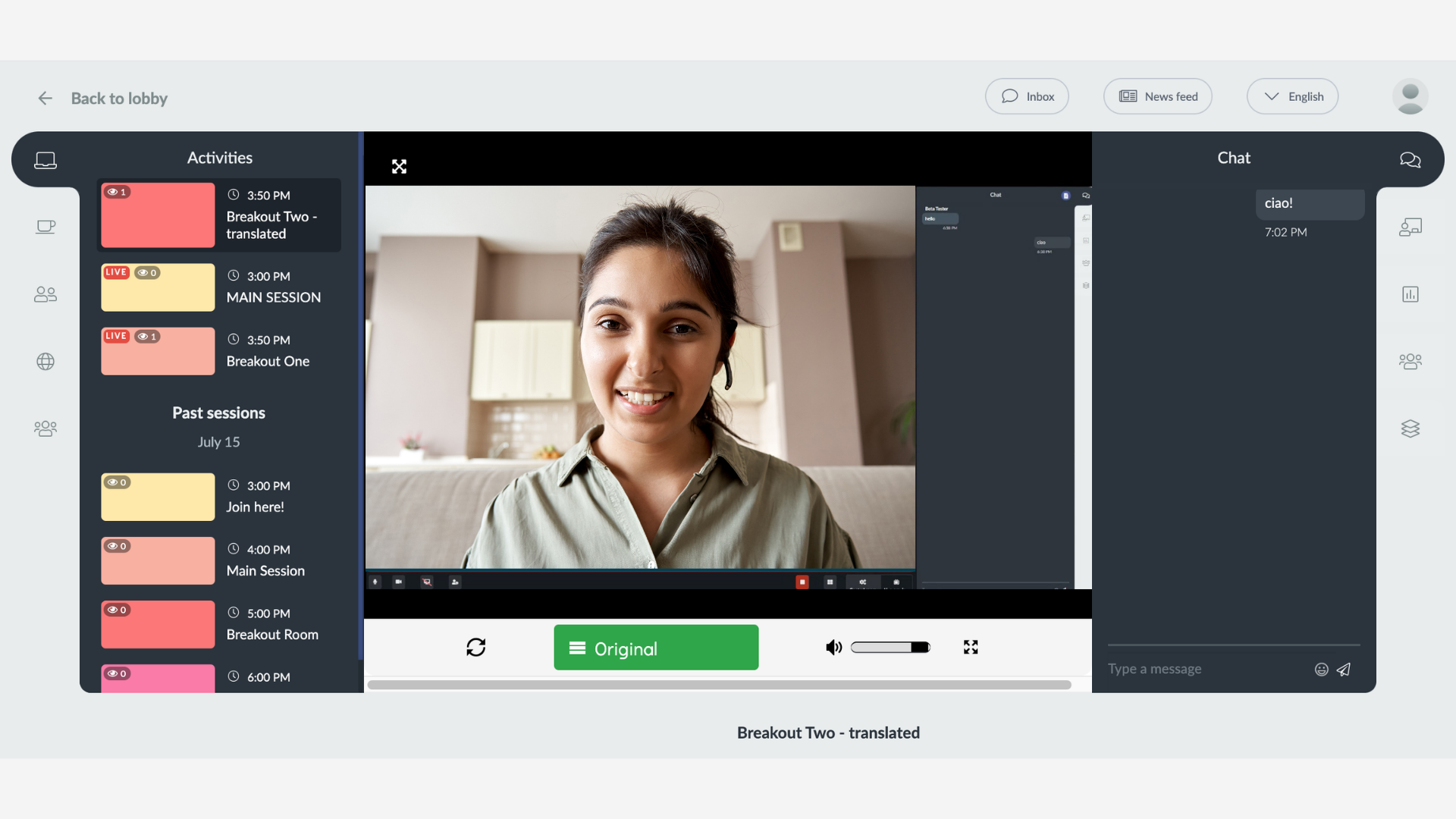Click the refresh stream icon

(x=475, y=647)
